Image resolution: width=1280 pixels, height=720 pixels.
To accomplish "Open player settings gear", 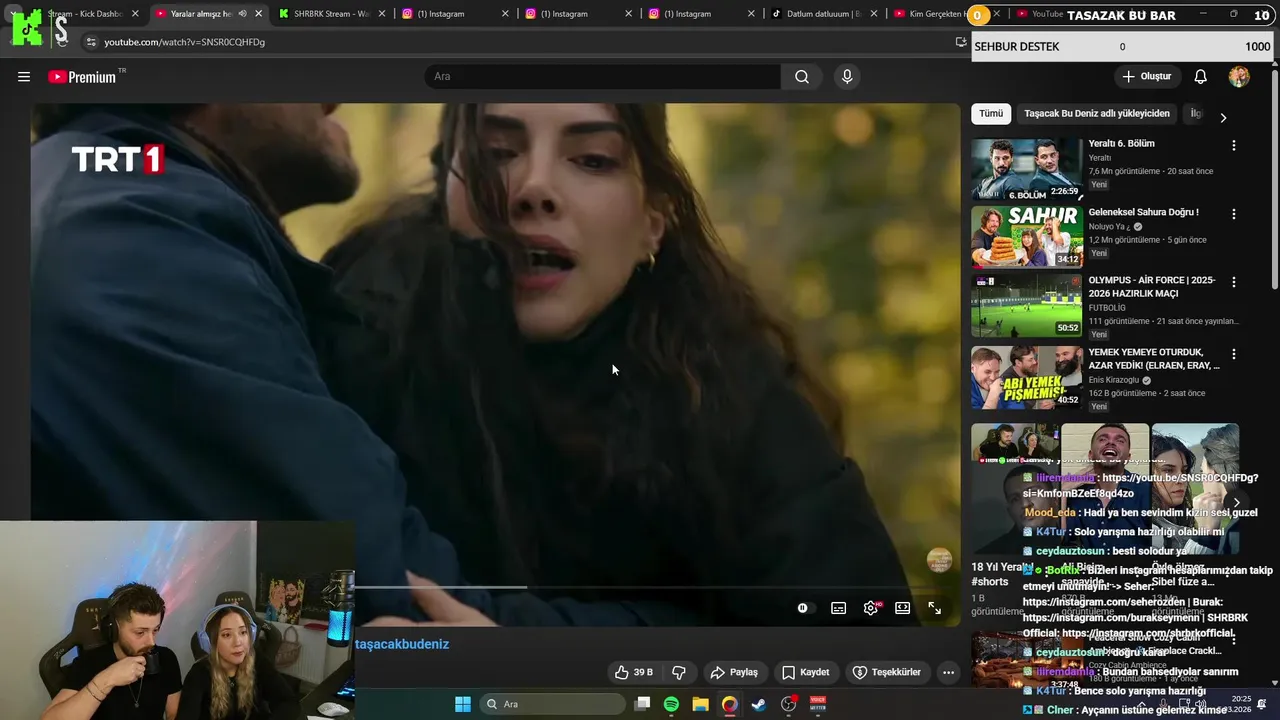I will click(871, 608).
